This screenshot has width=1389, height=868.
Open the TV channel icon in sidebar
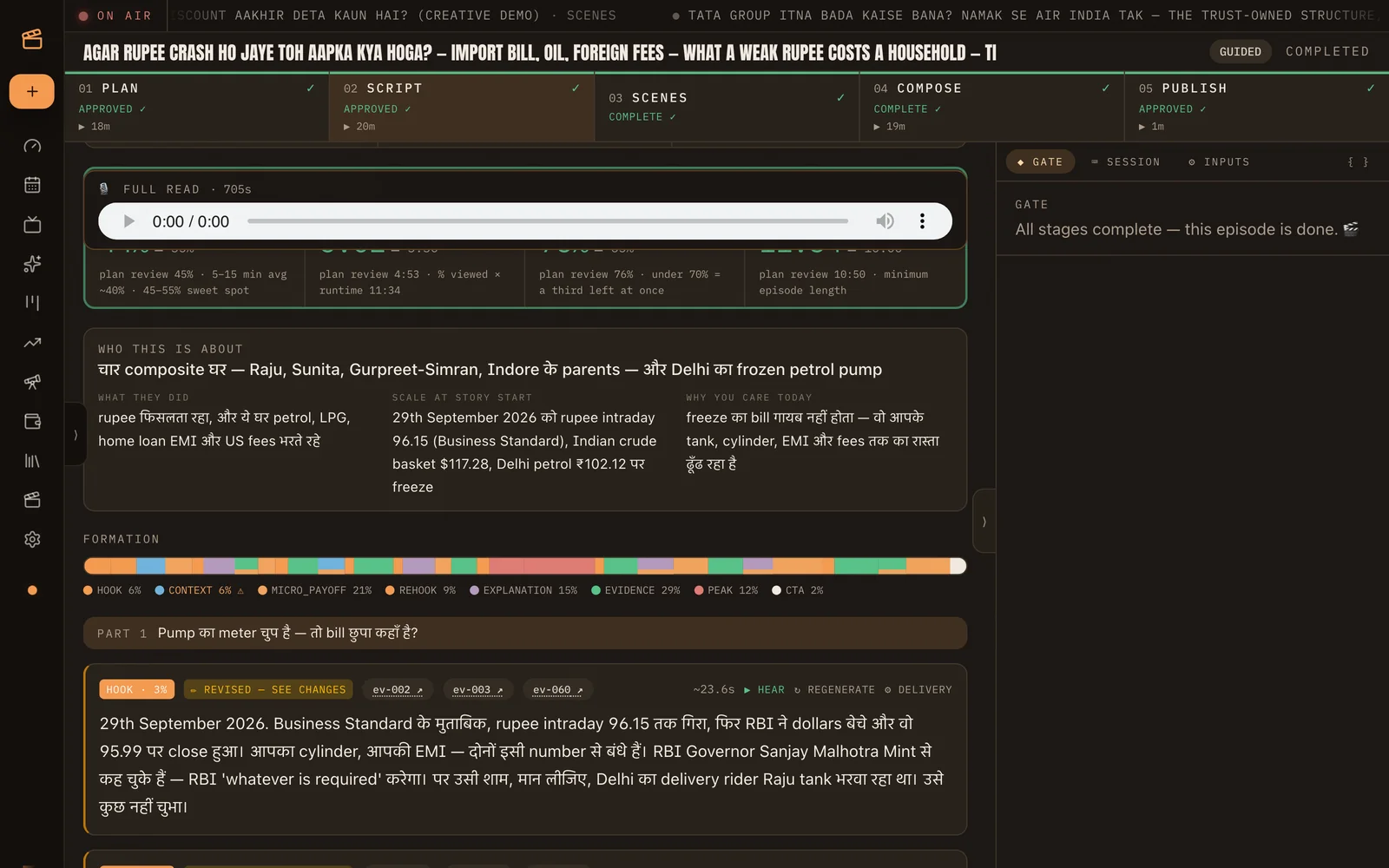32,225
